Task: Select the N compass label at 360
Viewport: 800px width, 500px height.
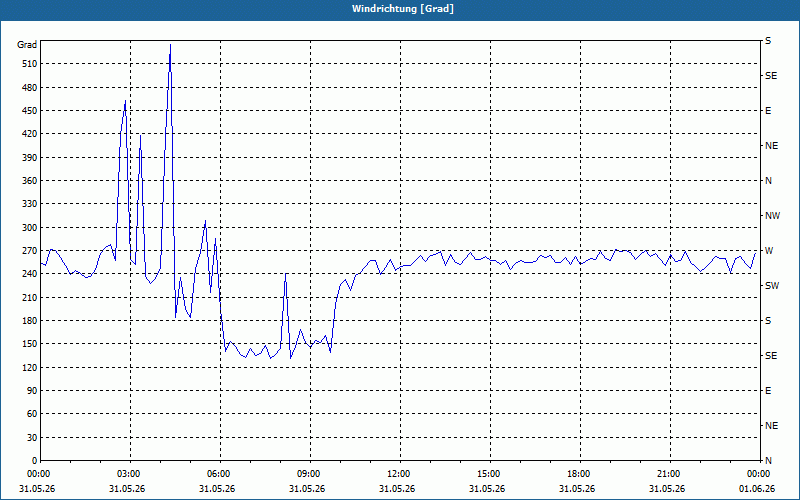Action: click(x=769, y=181)
